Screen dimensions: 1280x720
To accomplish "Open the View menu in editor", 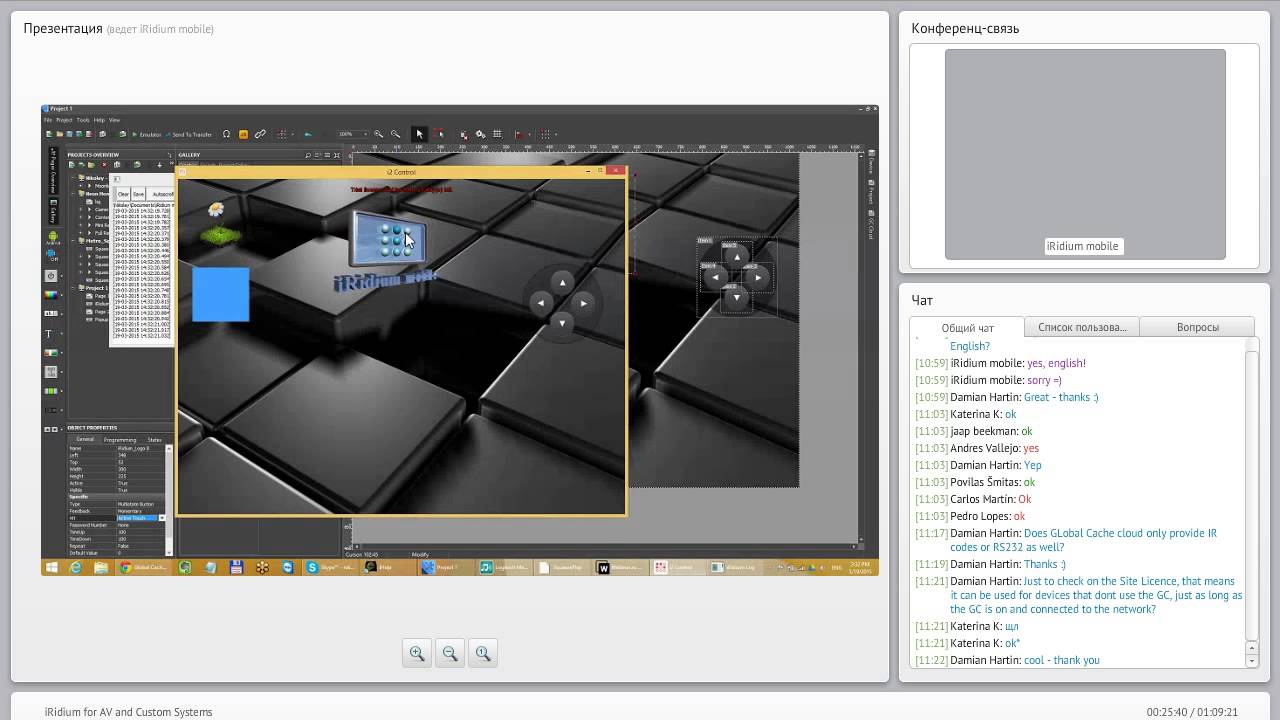I will [114, 120].
